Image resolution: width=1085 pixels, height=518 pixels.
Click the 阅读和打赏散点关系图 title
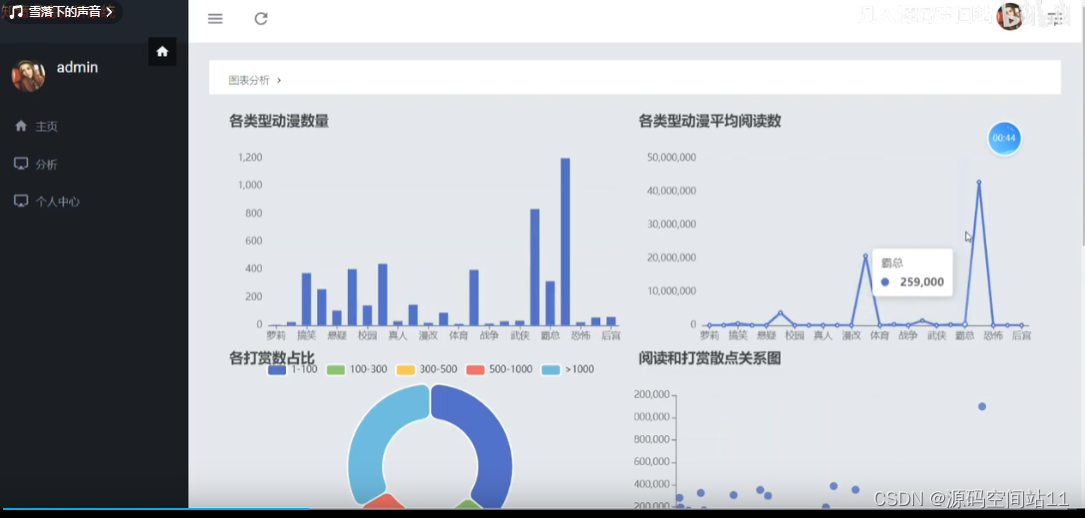coord(710,358)
